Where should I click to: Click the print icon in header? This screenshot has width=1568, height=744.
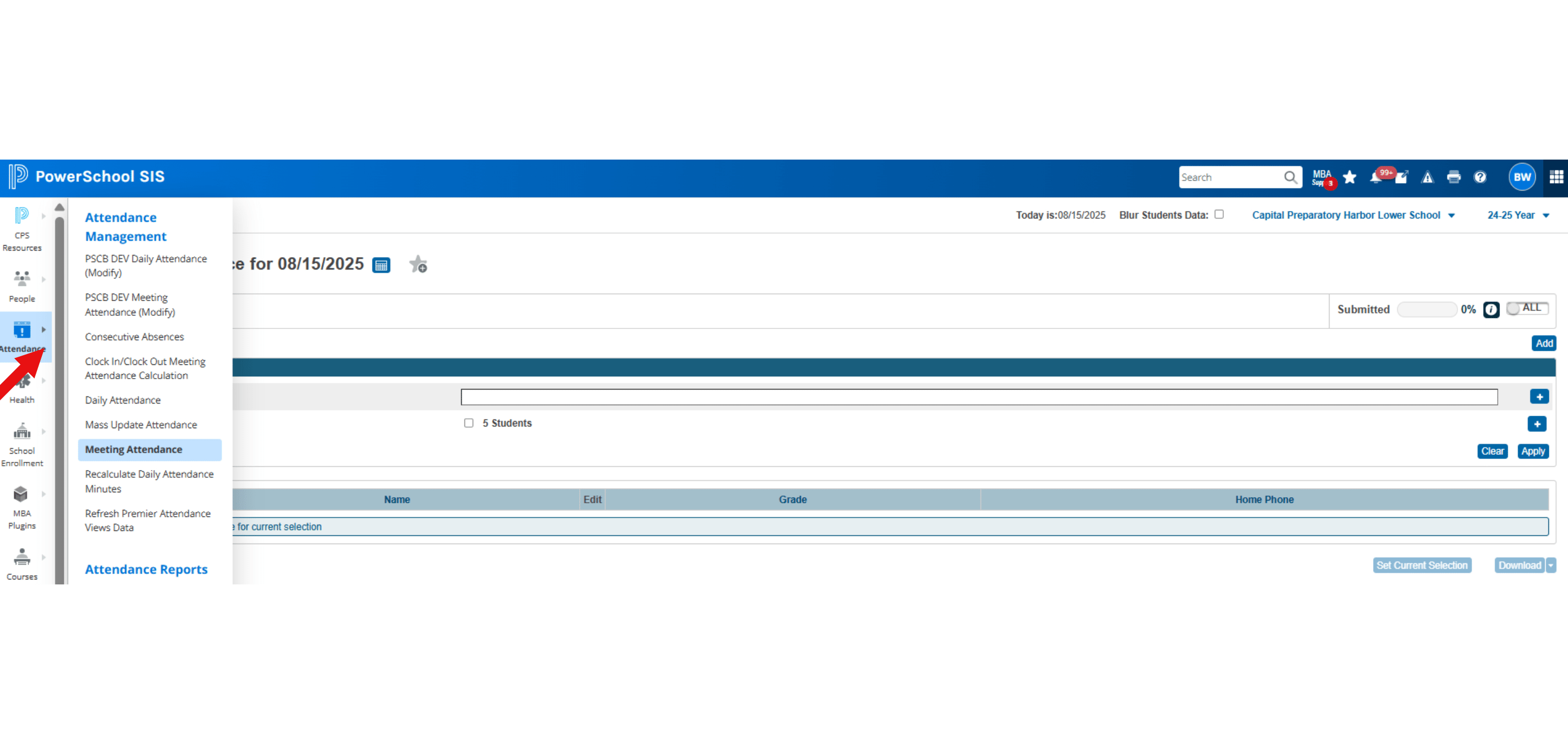(1454, 177)
